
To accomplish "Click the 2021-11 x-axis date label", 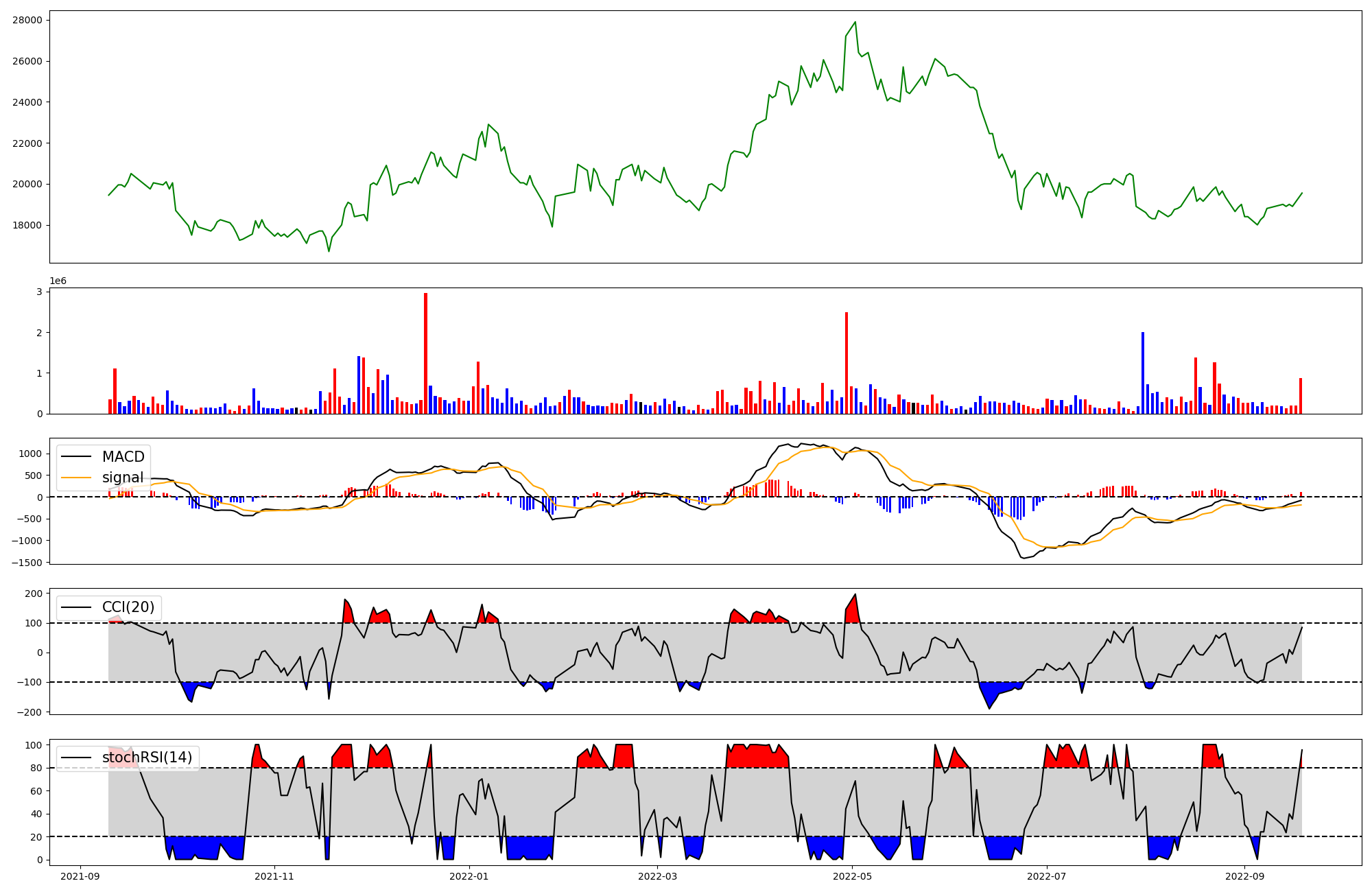I will [x=274, y=876].
